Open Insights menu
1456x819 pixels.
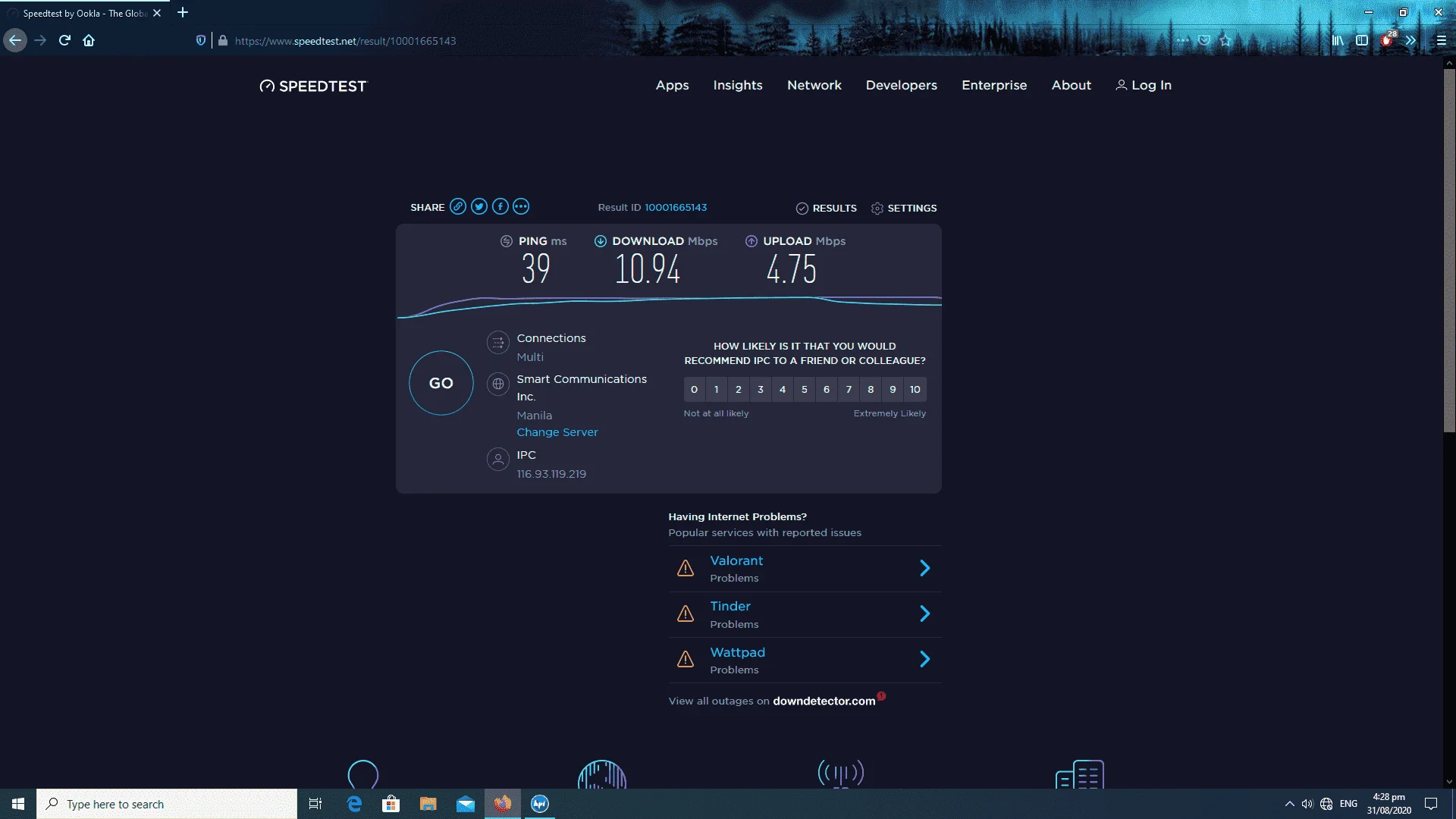click(738, 85)
